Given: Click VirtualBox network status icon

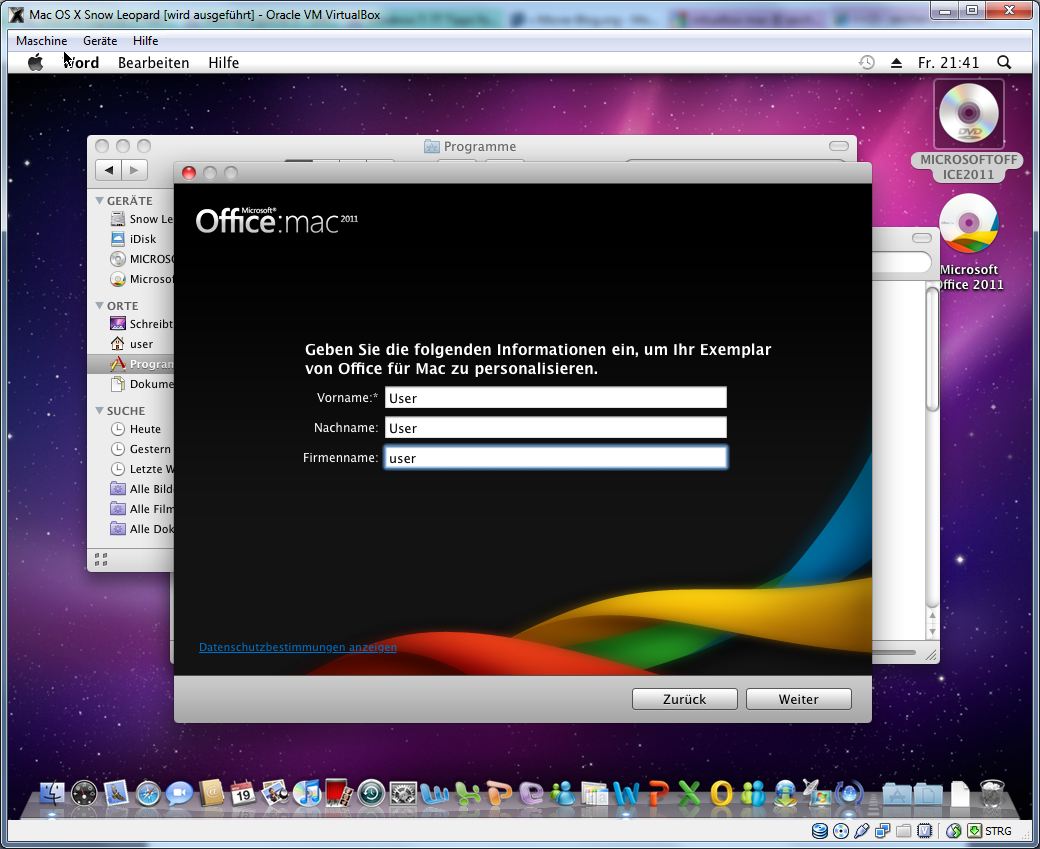Looking at the screenshot, I should tap(883, 830).
